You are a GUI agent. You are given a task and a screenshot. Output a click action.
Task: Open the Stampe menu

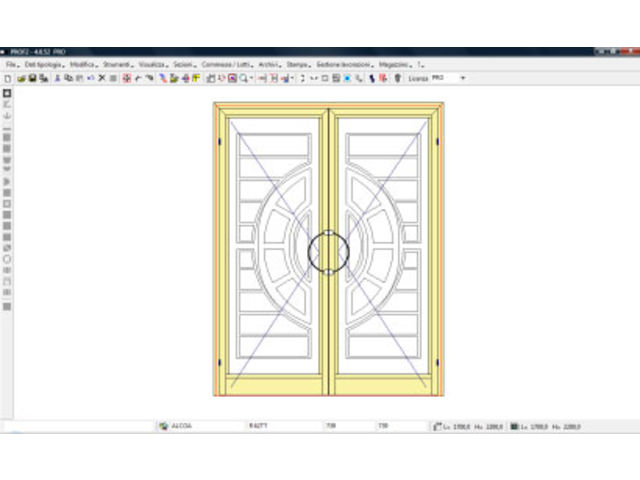click(297, 64)
